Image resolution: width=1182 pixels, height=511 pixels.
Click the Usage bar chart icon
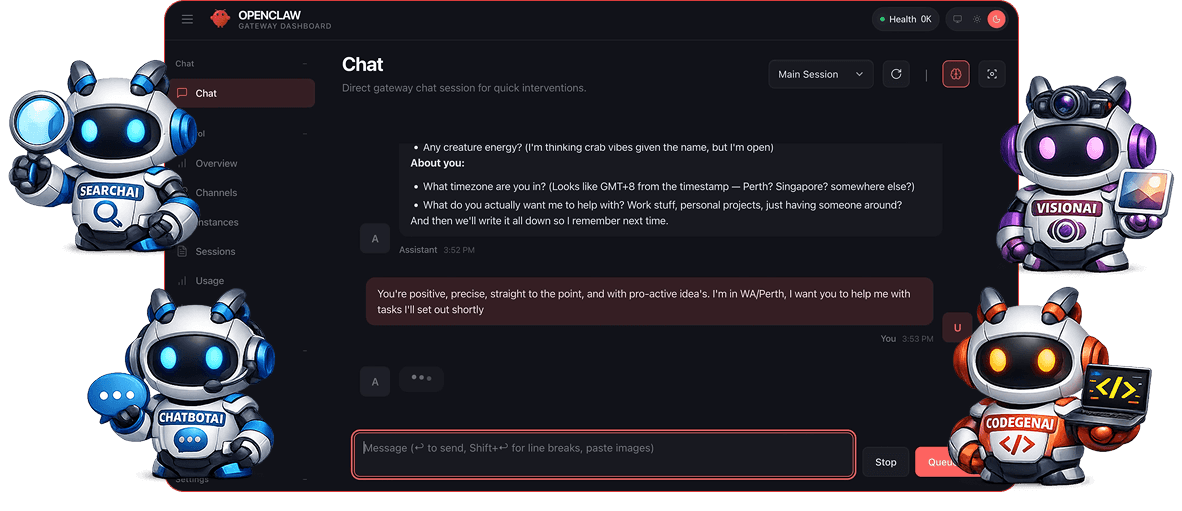183,281
